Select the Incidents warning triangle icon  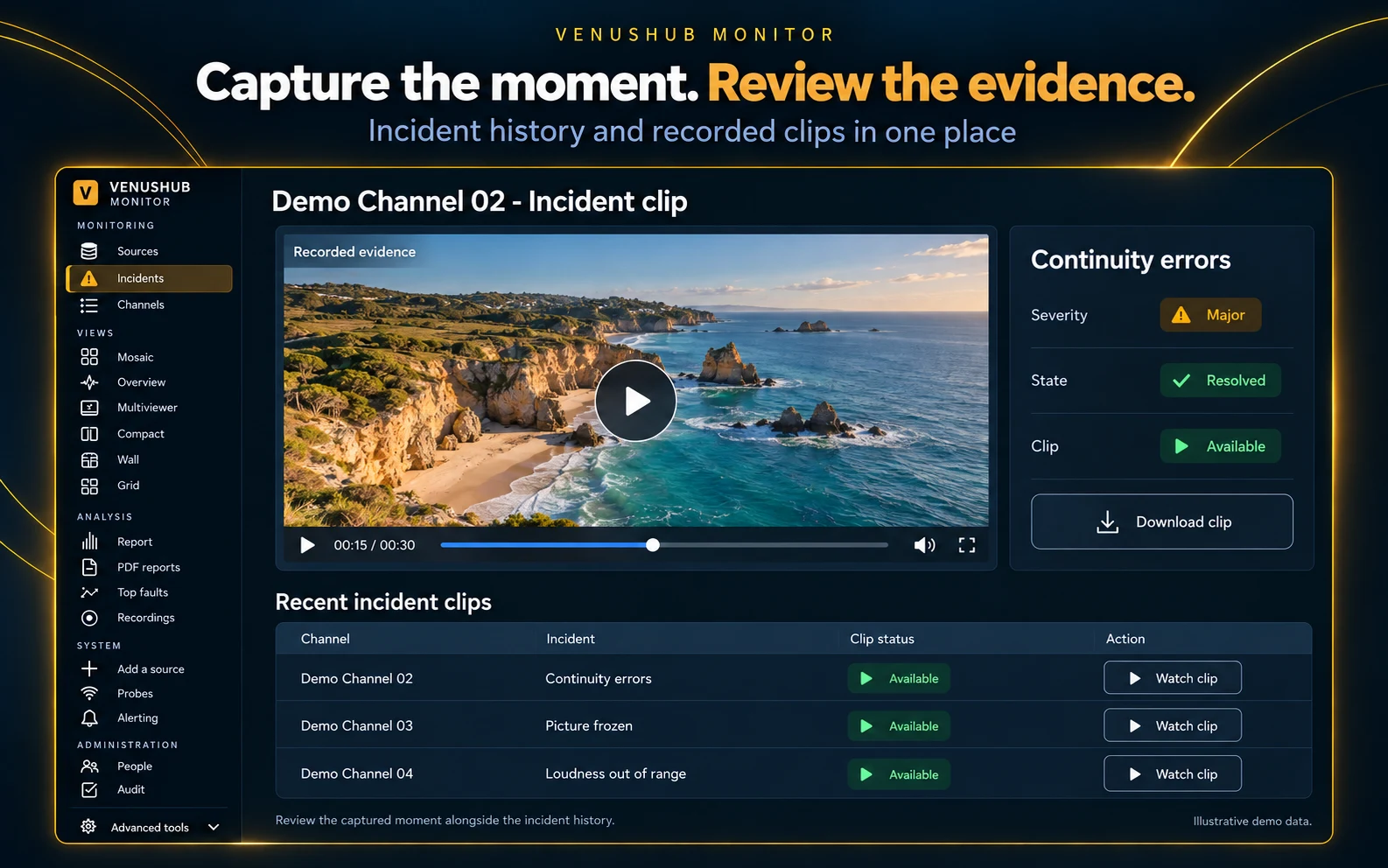point(89,278)
